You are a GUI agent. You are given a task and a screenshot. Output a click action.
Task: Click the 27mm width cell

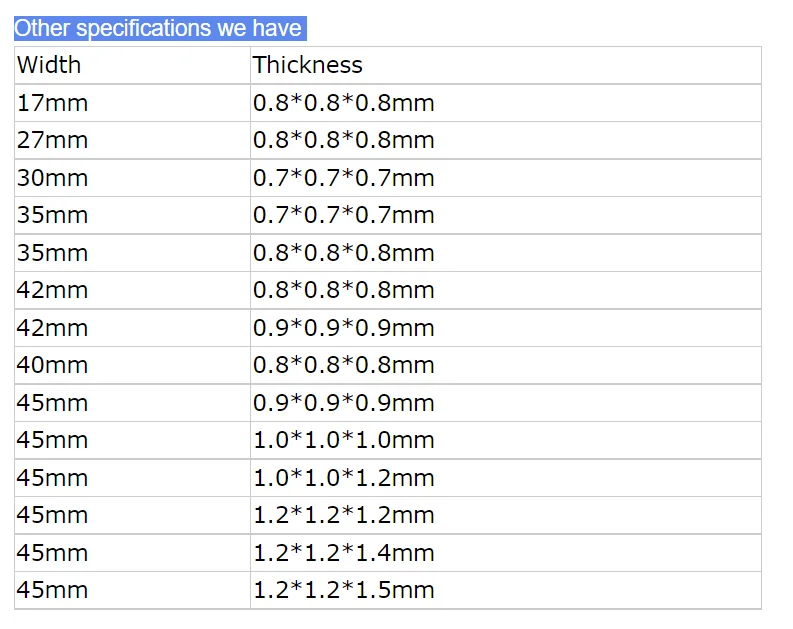[52, 141]
